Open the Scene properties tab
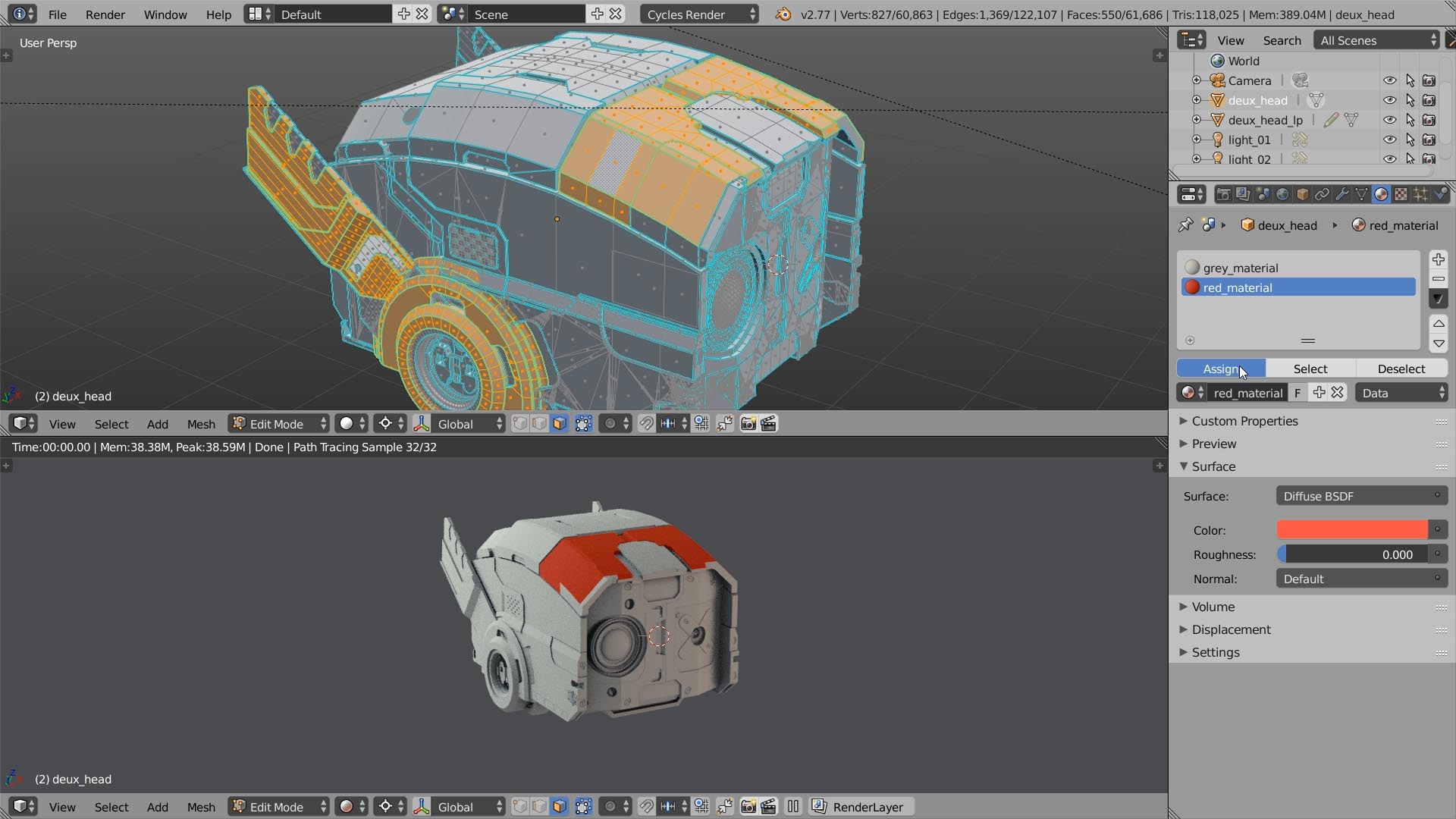Viewport: 1456px width, 819px height. (x=1263, y=195)
